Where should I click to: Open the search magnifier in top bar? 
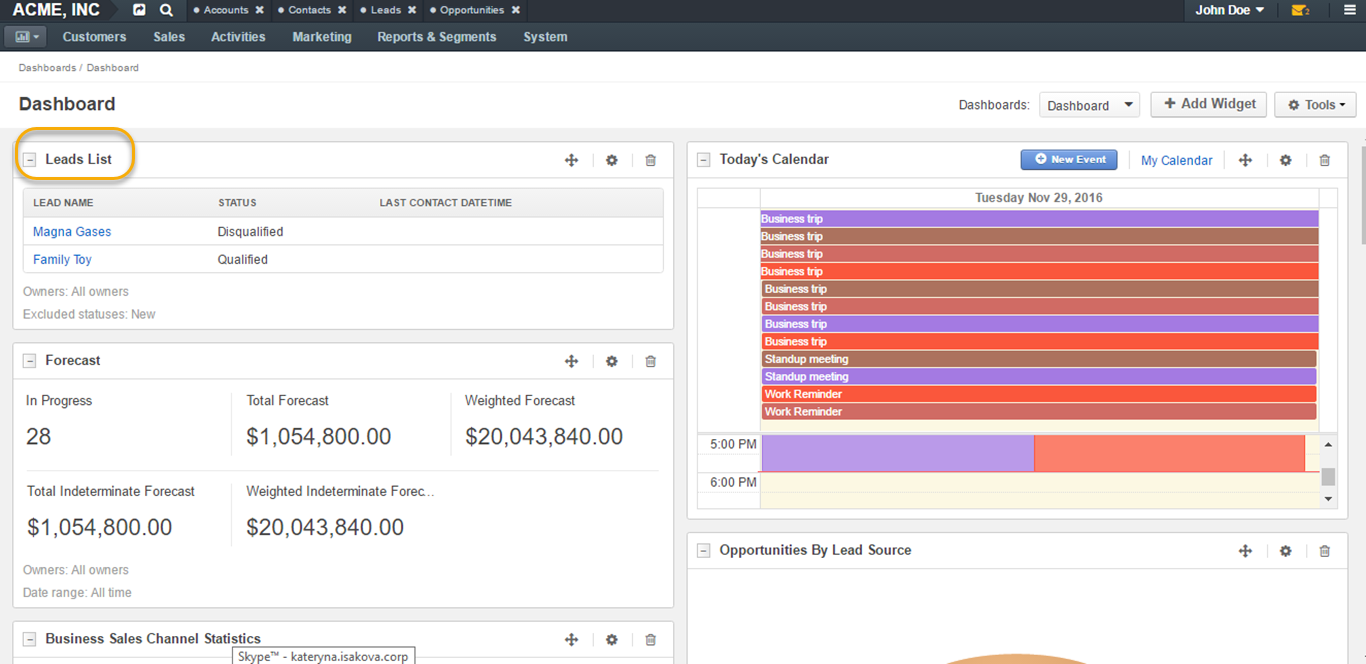click(x=166, y=10)
